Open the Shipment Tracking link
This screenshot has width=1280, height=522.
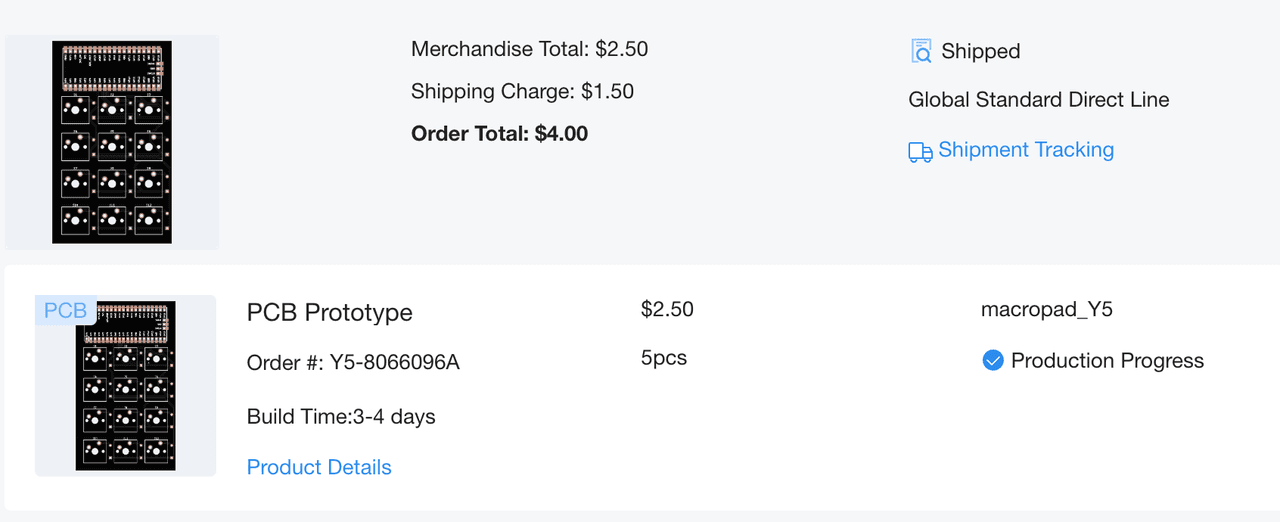(1025, 150)
